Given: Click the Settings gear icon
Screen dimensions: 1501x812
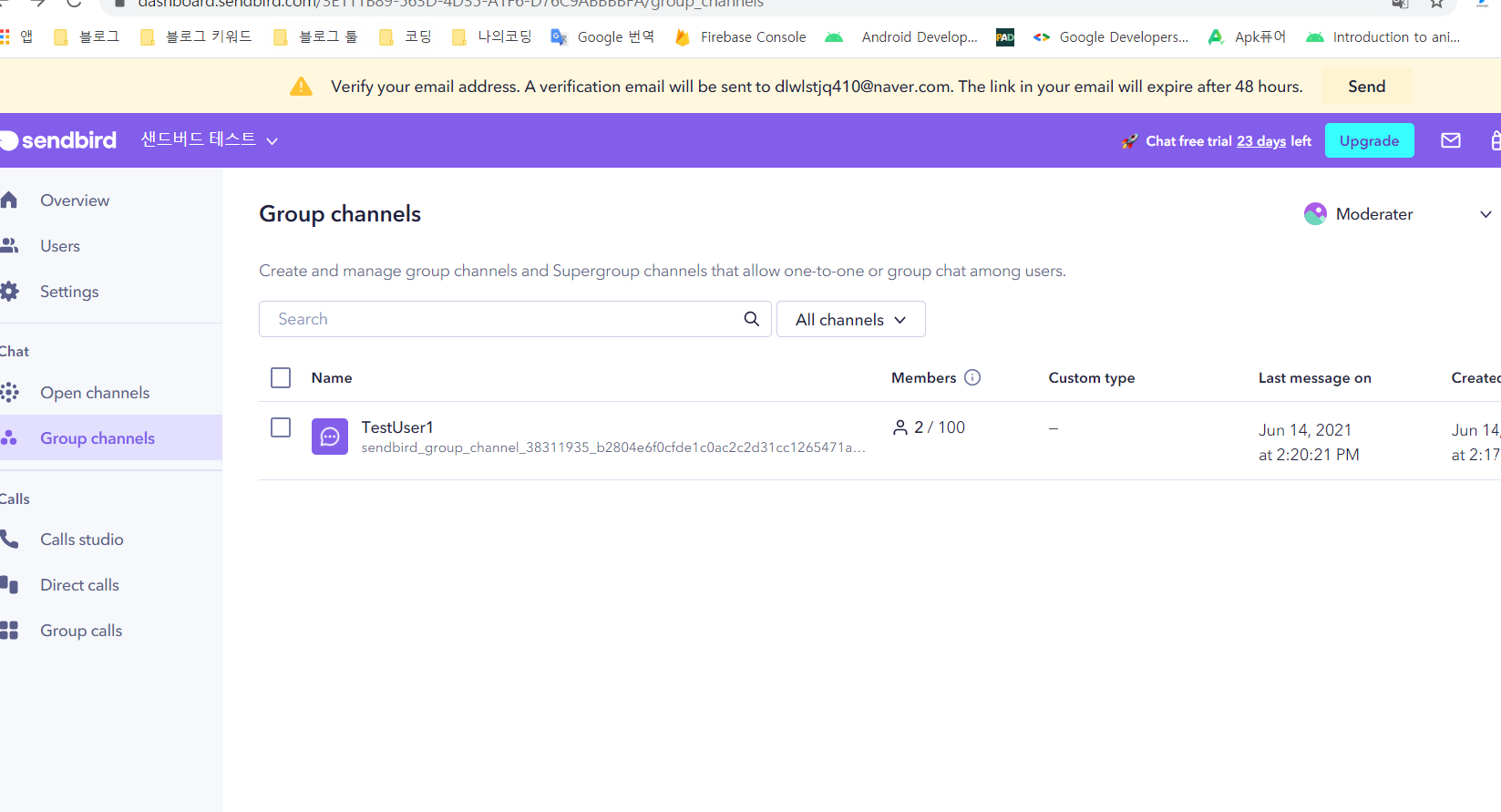Looking at the screenshot, I should pos(9,292).
